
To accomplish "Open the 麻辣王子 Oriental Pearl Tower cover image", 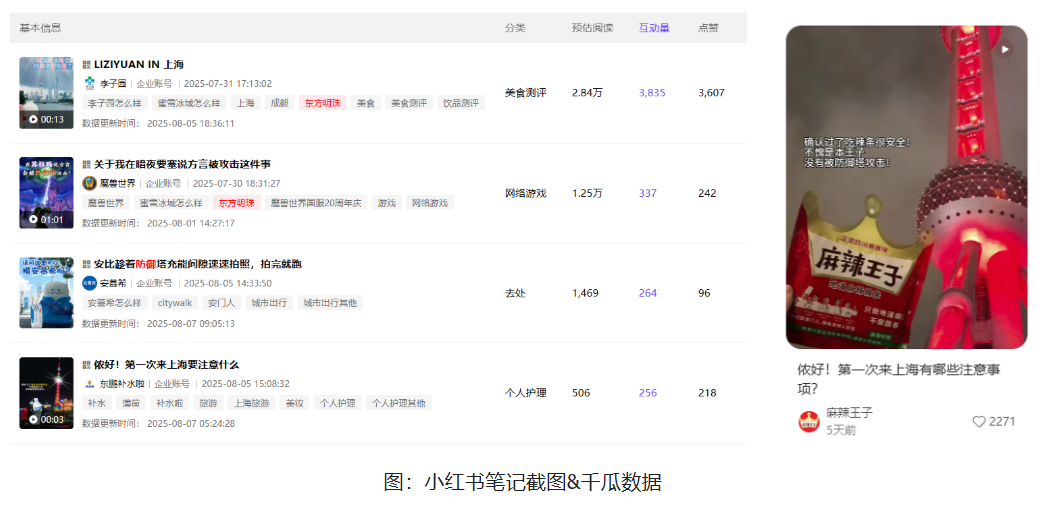I will 906,187.
